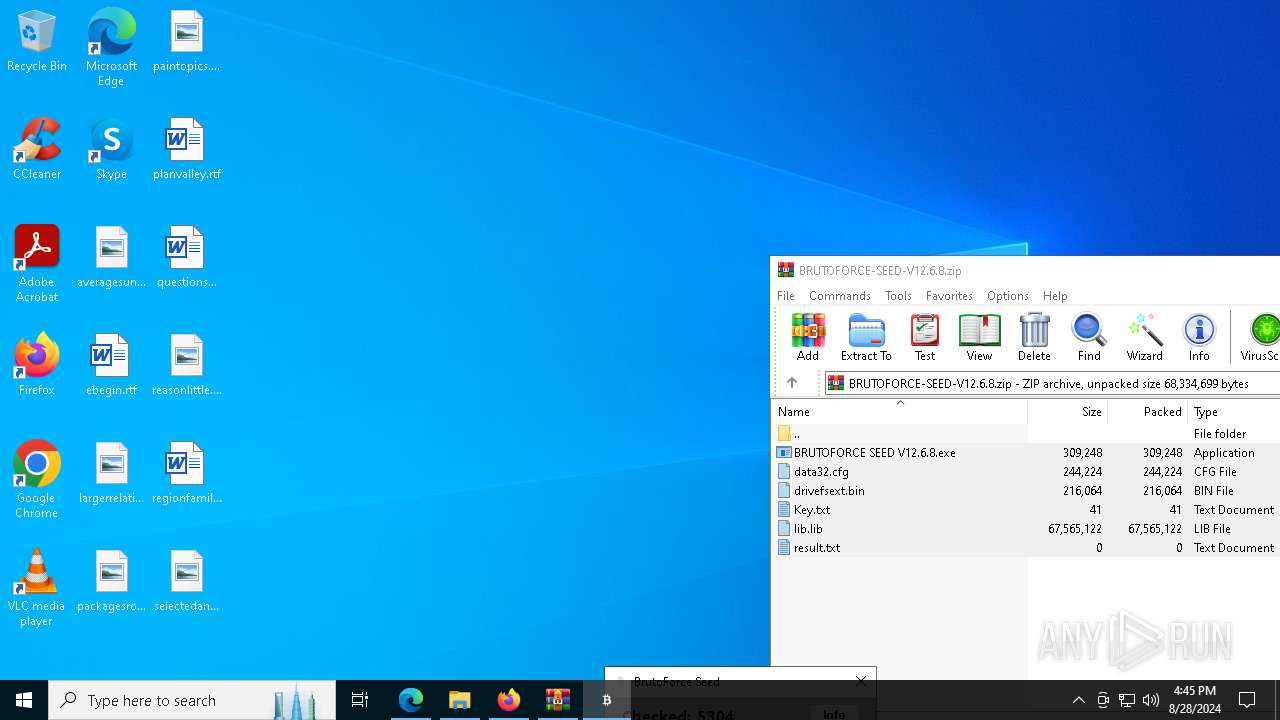Open the Windows Start menu
Screen dimensions: 1280x720
pos(24,700)
